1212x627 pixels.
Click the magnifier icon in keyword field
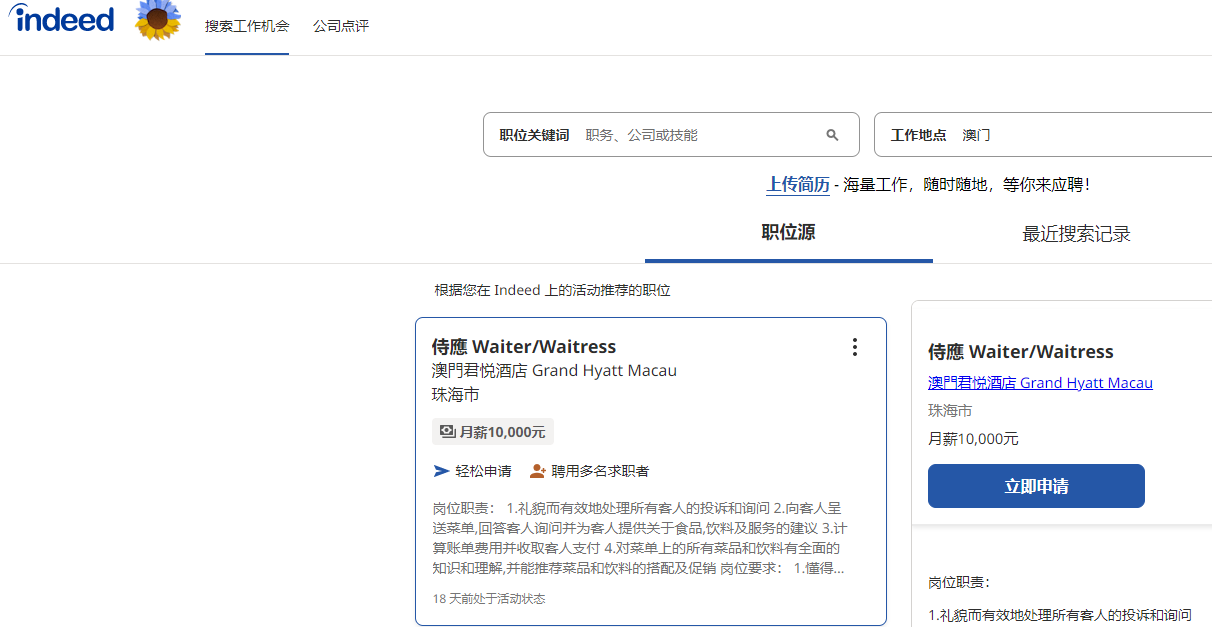[x=832, y=135]
